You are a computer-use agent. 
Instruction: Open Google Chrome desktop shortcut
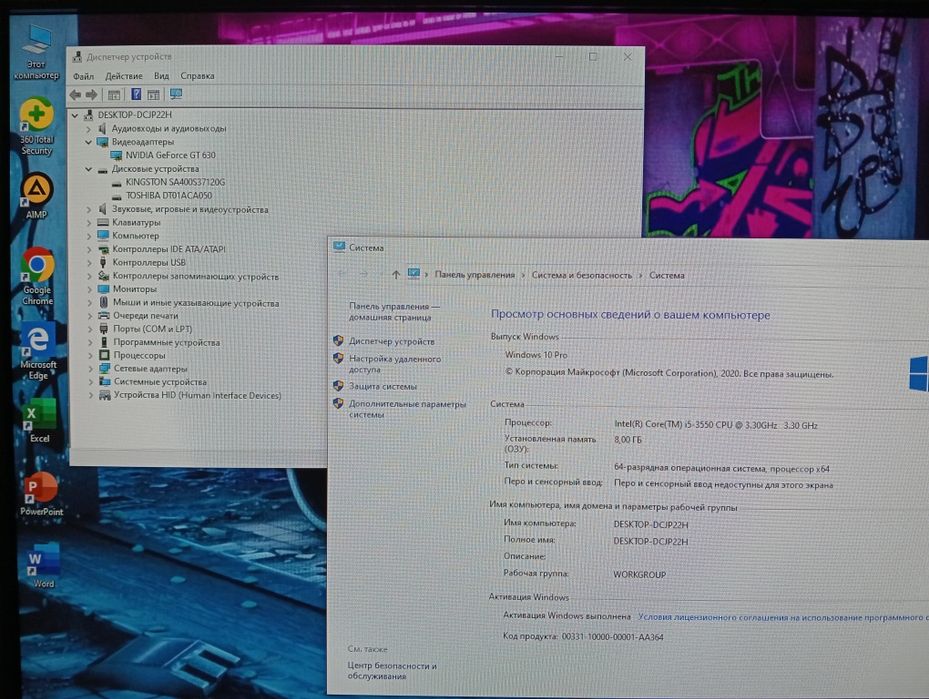(37, 276)
